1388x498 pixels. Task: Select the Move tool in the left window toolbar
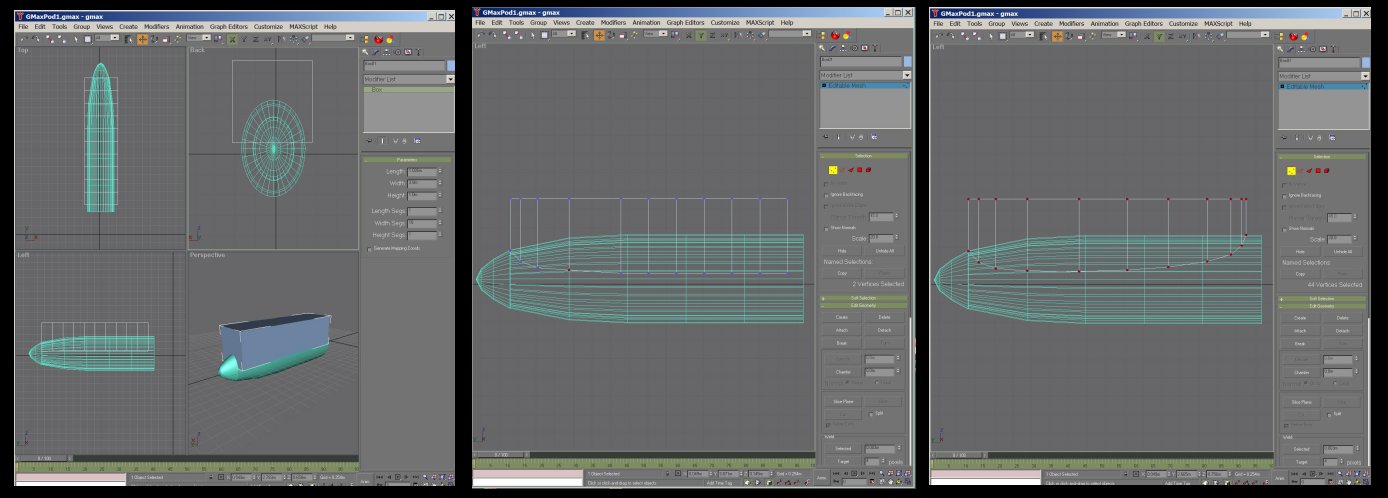pyautogui.click(x=141, y=38)
